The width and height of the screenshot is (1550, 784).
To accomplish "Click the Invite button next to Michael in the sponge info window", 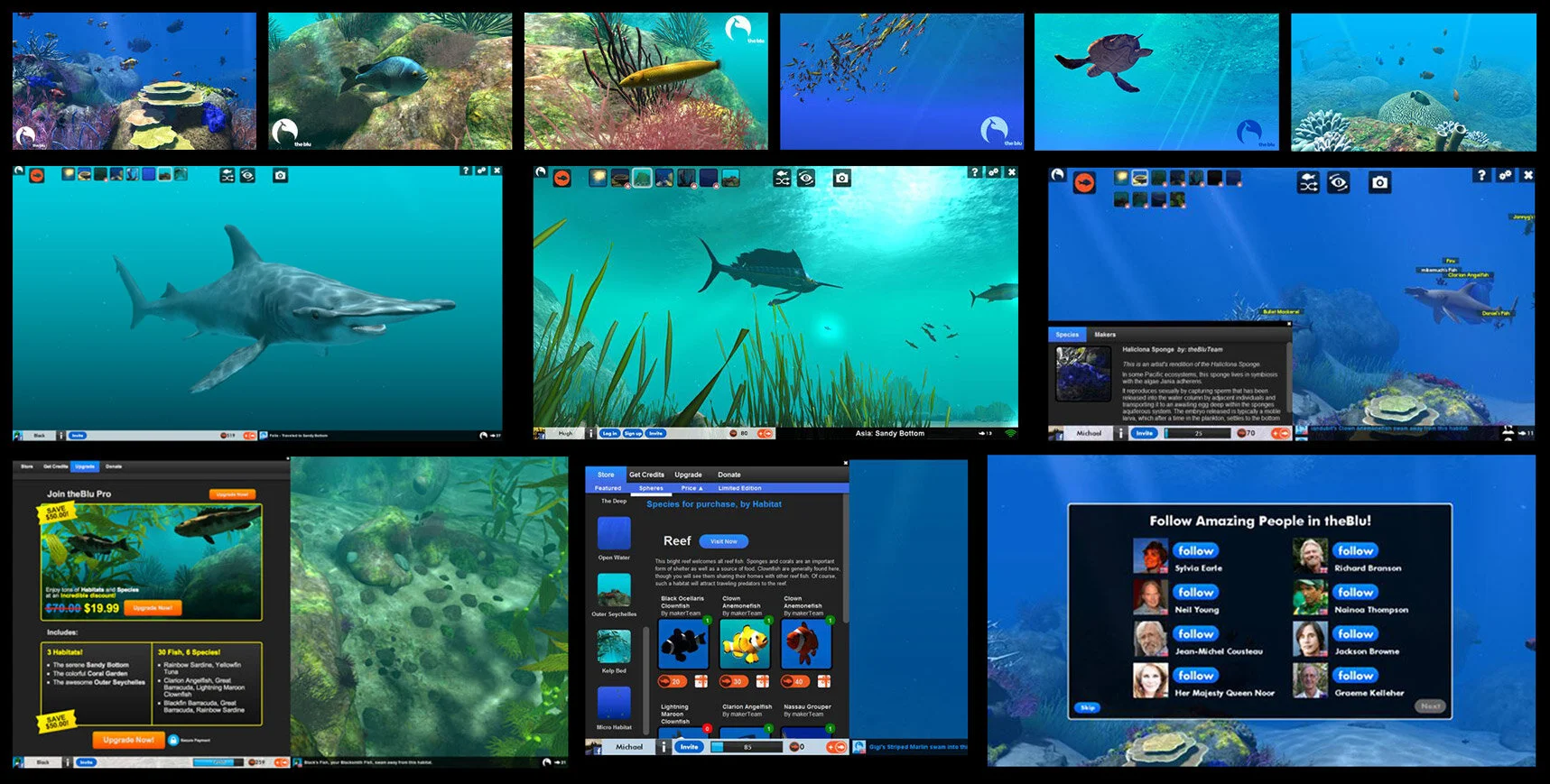I will [1144, 433].
